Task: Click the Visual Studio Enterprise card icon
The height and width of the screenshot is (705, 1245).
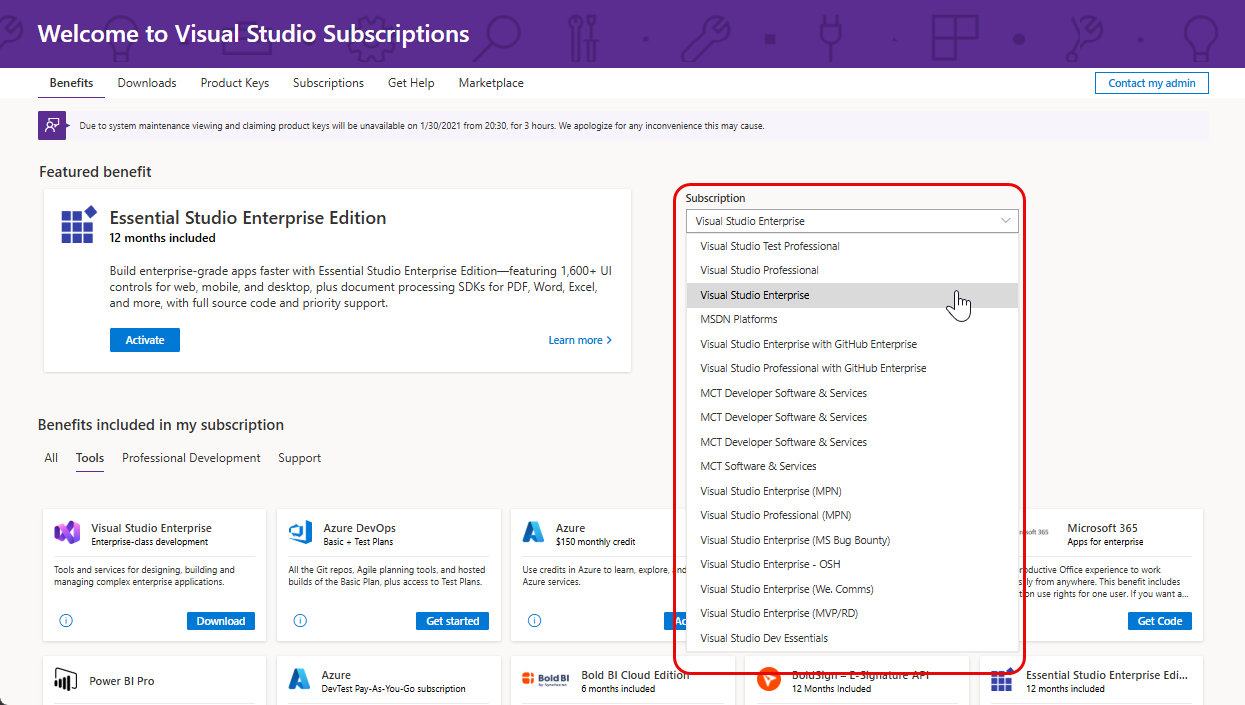Action: [x=65, y=533]
